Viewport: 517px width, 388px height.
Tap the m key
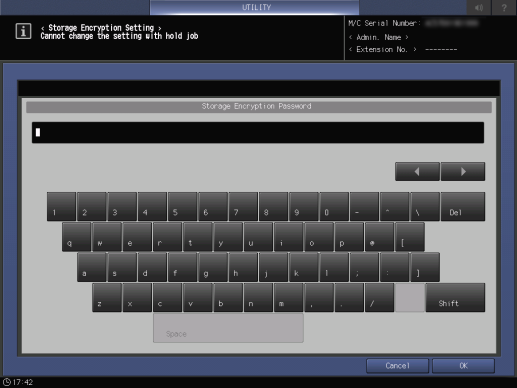click(289, 298)
